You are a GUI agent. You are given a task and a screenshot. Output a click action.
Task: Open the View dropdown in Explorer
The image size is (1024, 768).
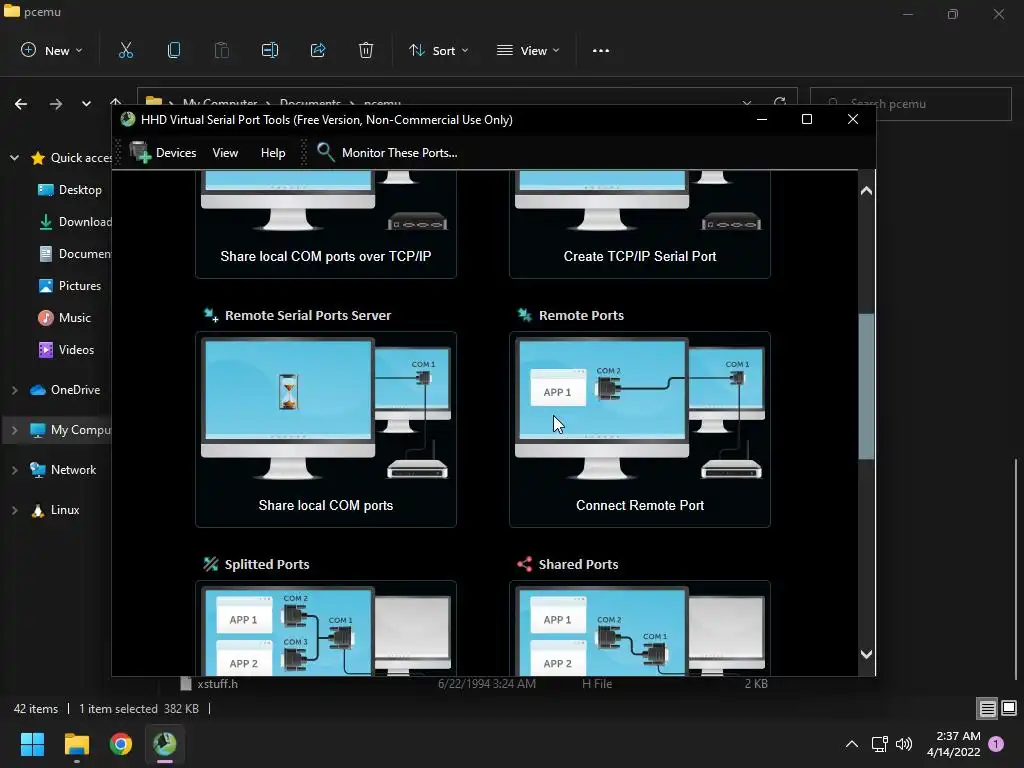click(528, 50)
